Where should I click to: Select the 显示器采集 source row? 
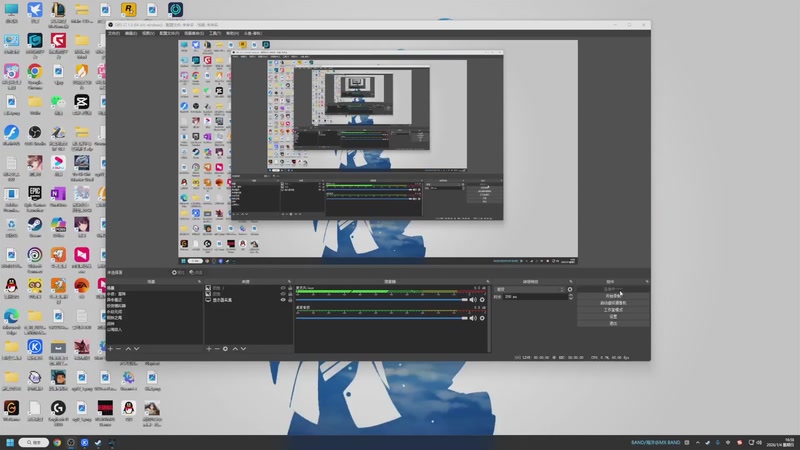click(249, 300)
